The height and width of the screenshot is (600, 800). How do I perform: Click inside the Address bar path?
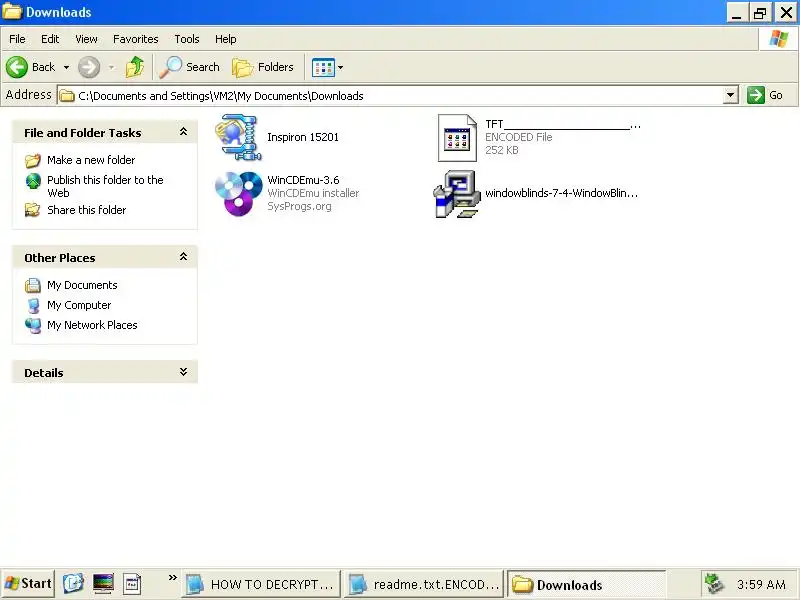tap(390, 96)
